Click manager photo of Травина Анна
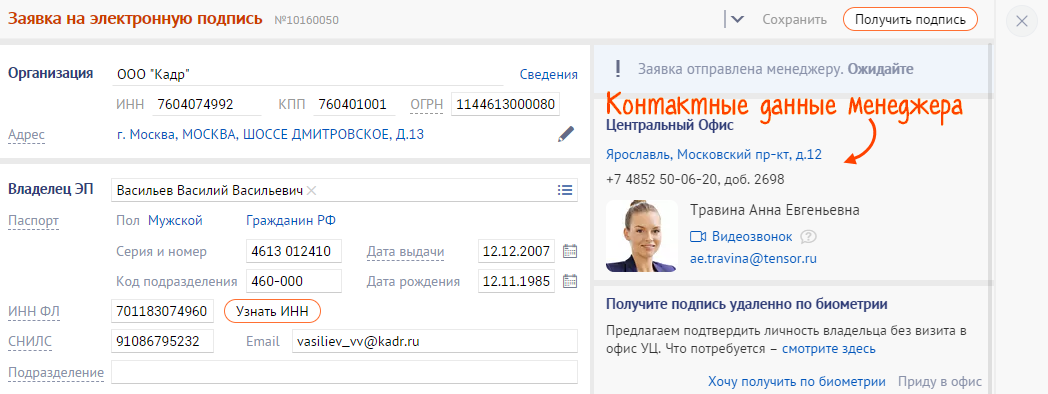1048x394 pixels. [x=642, y=236]
